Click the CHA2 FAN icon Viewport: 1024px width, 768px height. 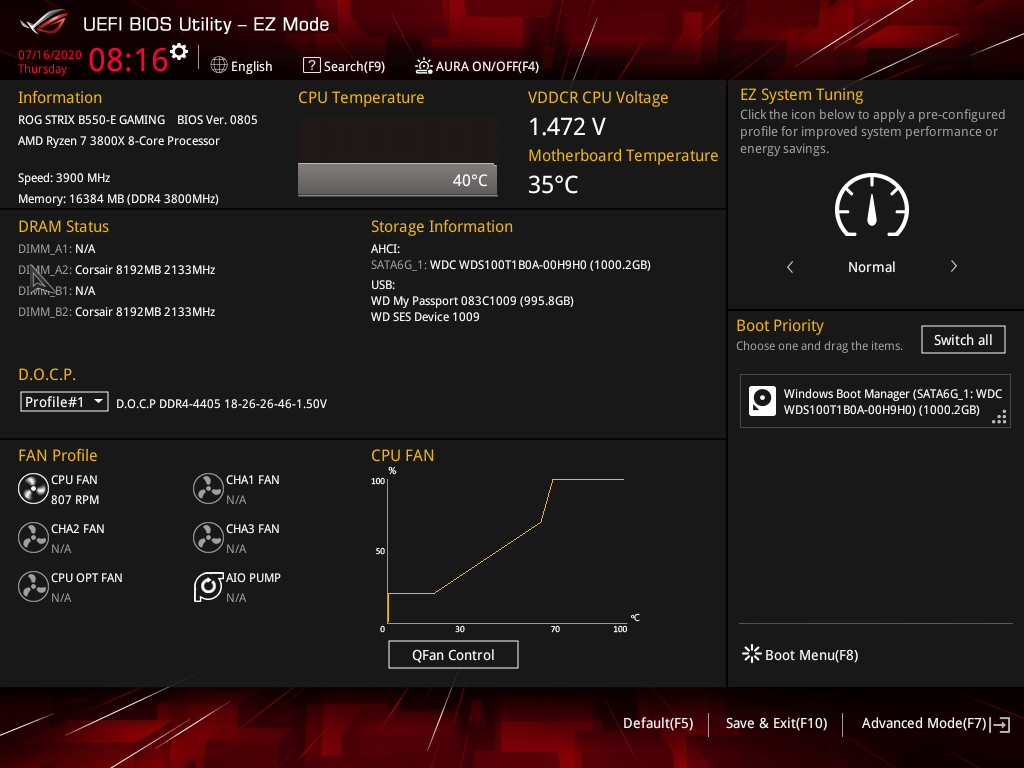(33, 537)
